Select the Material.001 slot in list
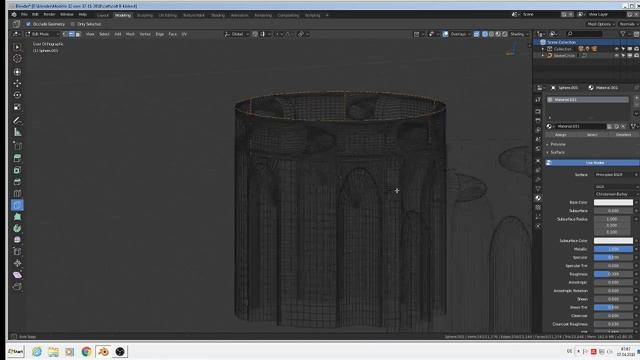The height and width of the screenshot is (360, 640). click(x=588, y=100)
